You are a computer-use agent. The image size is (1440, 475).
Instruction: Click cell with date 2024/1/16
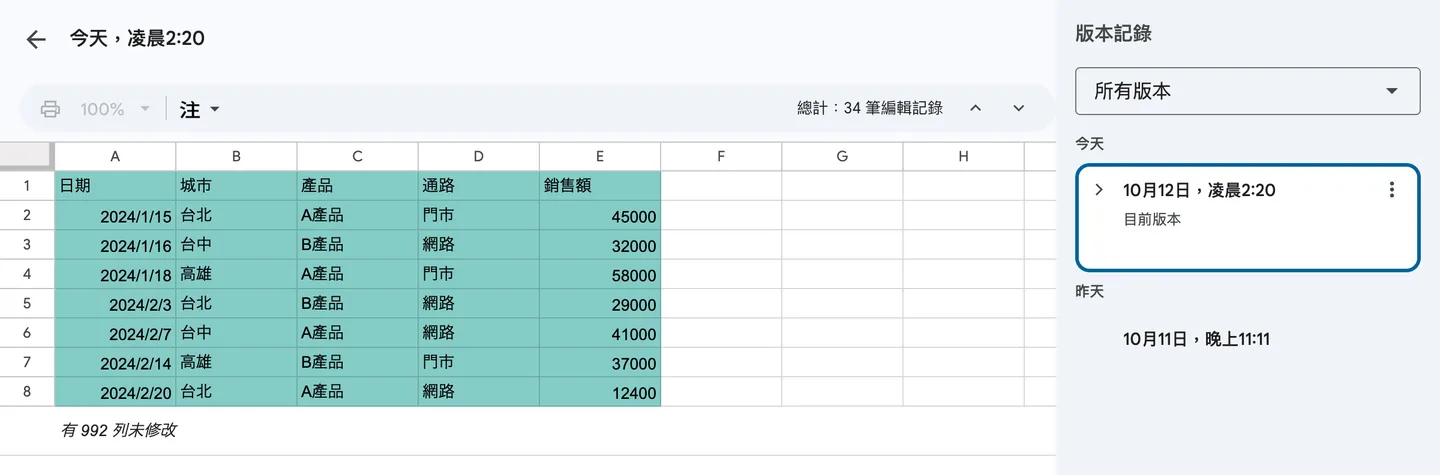(x=115, y=244)
